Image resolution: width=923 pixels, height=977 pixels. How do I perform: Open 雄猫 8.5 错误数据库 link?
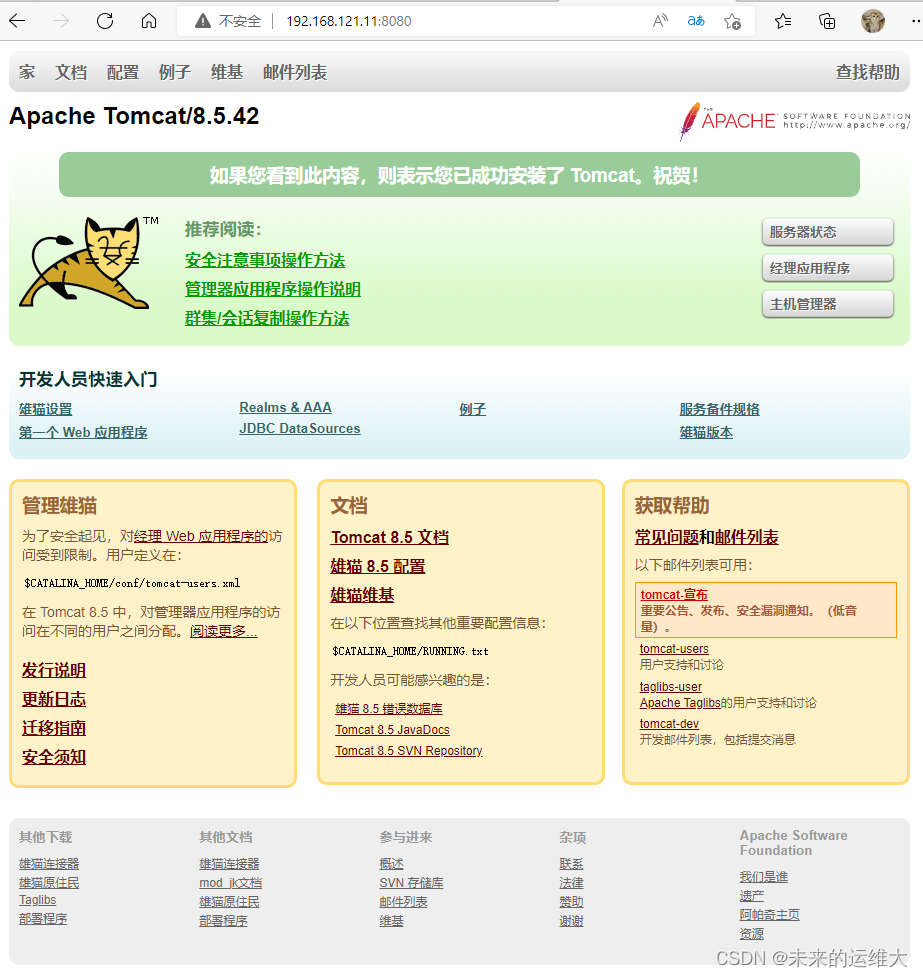[x=389, y=709]
